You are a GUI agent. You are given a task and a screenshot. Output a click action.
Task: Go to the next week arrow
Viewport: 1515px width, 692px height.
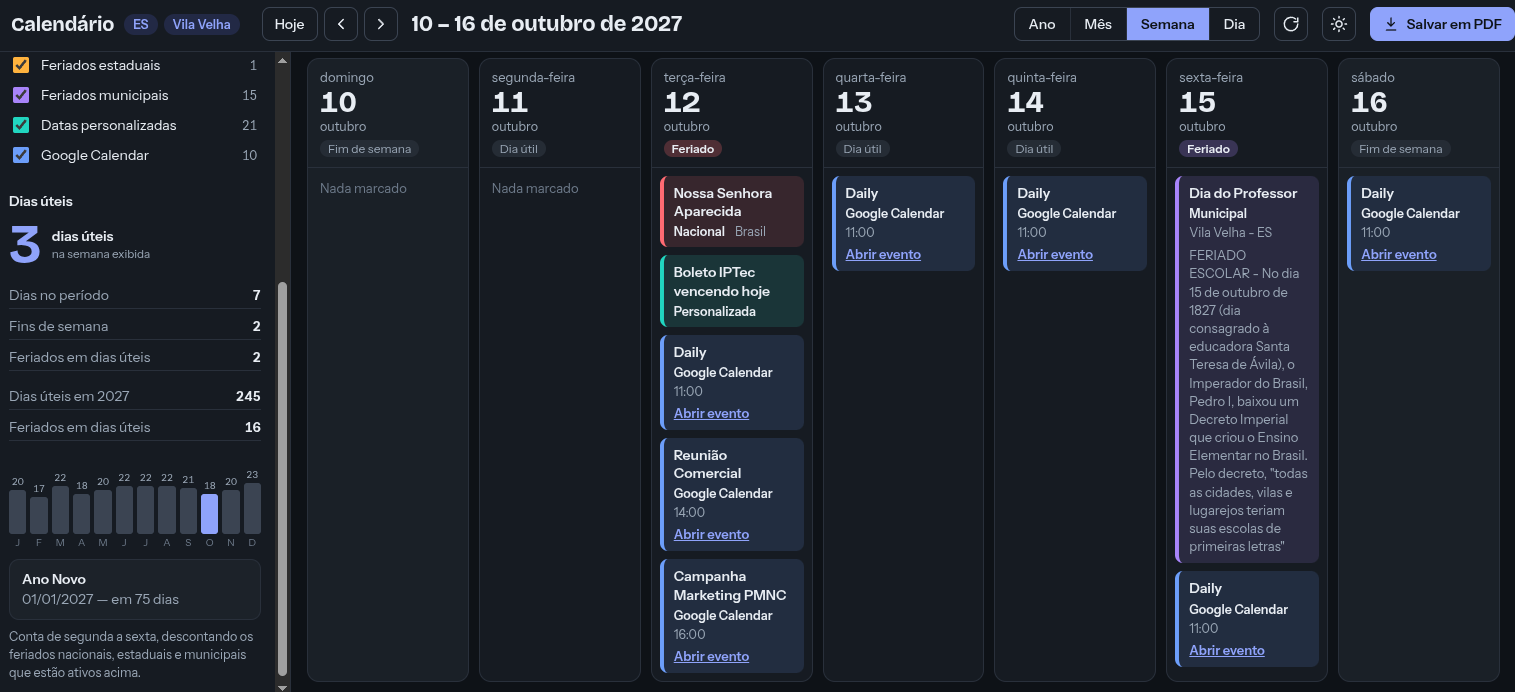point(380,24)
